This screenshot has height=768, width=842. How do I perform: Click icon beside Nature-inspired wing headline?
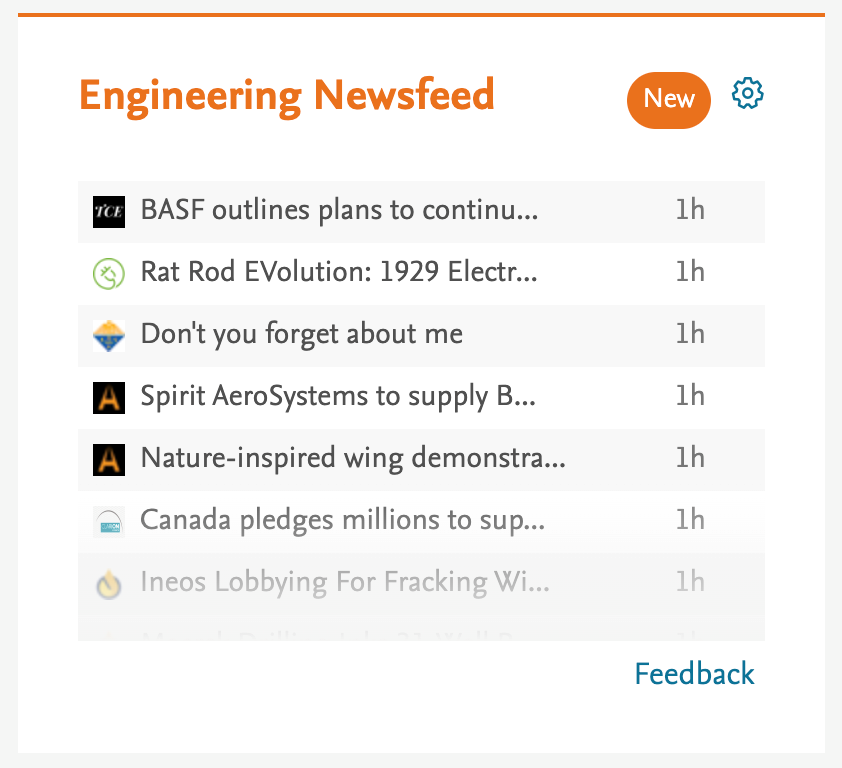[x=109, y=459]
